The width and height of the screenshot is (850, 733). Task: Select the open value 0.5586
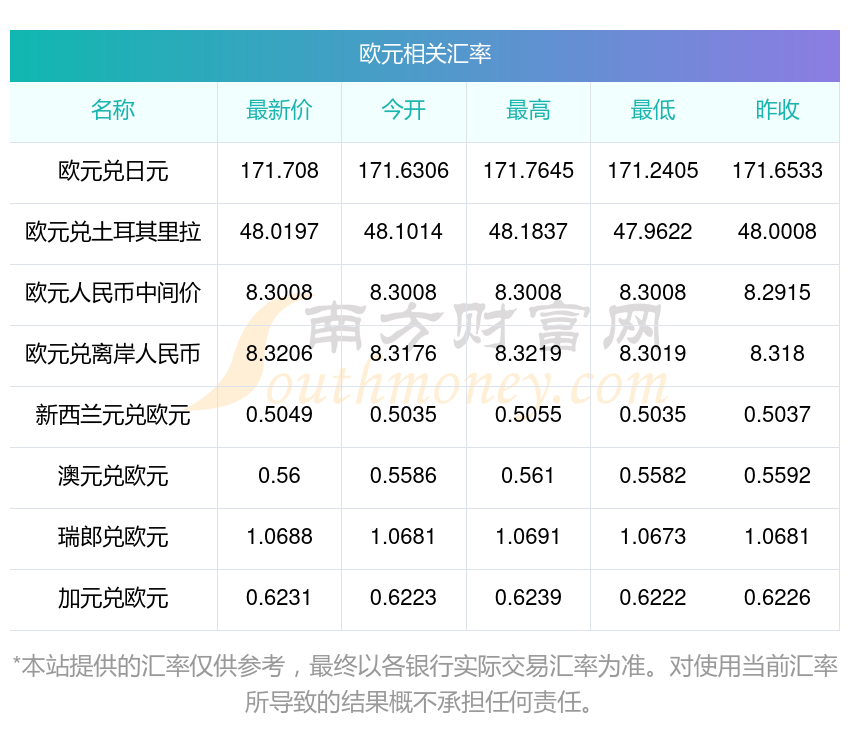click(403, 475)
